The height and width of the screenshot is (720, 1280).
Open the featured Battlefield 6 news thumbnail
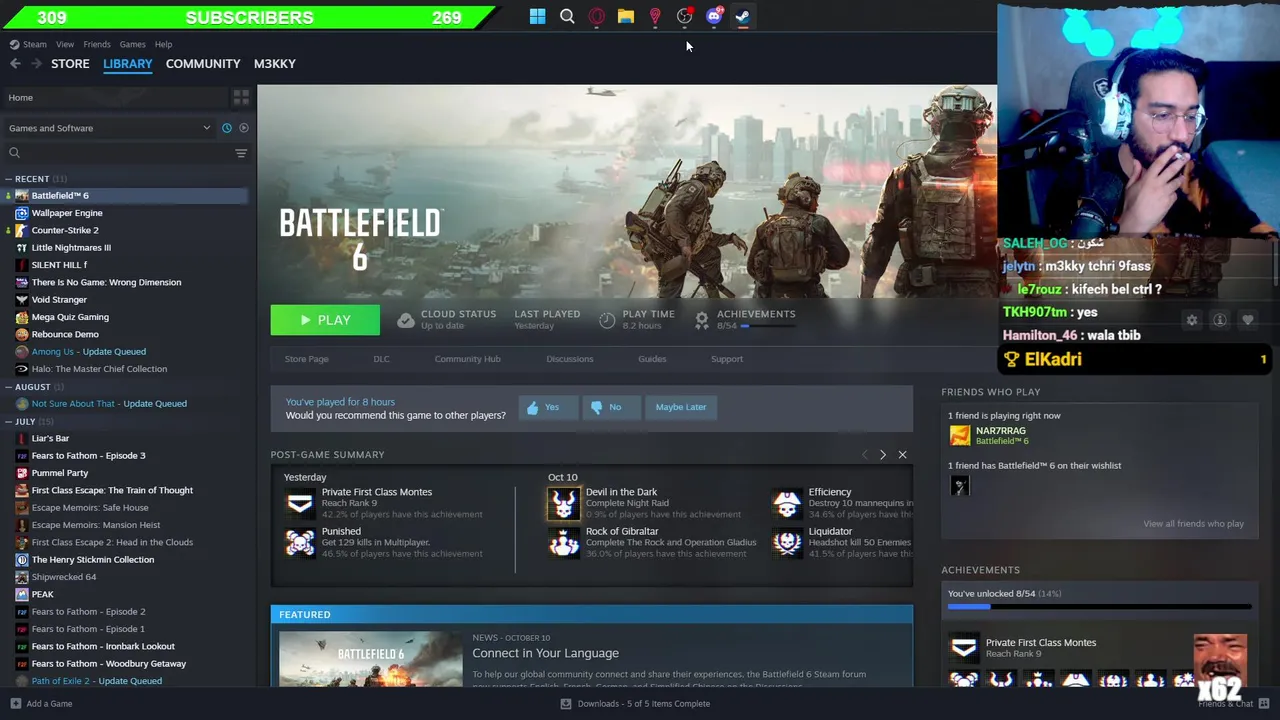(x=370, y=659)
